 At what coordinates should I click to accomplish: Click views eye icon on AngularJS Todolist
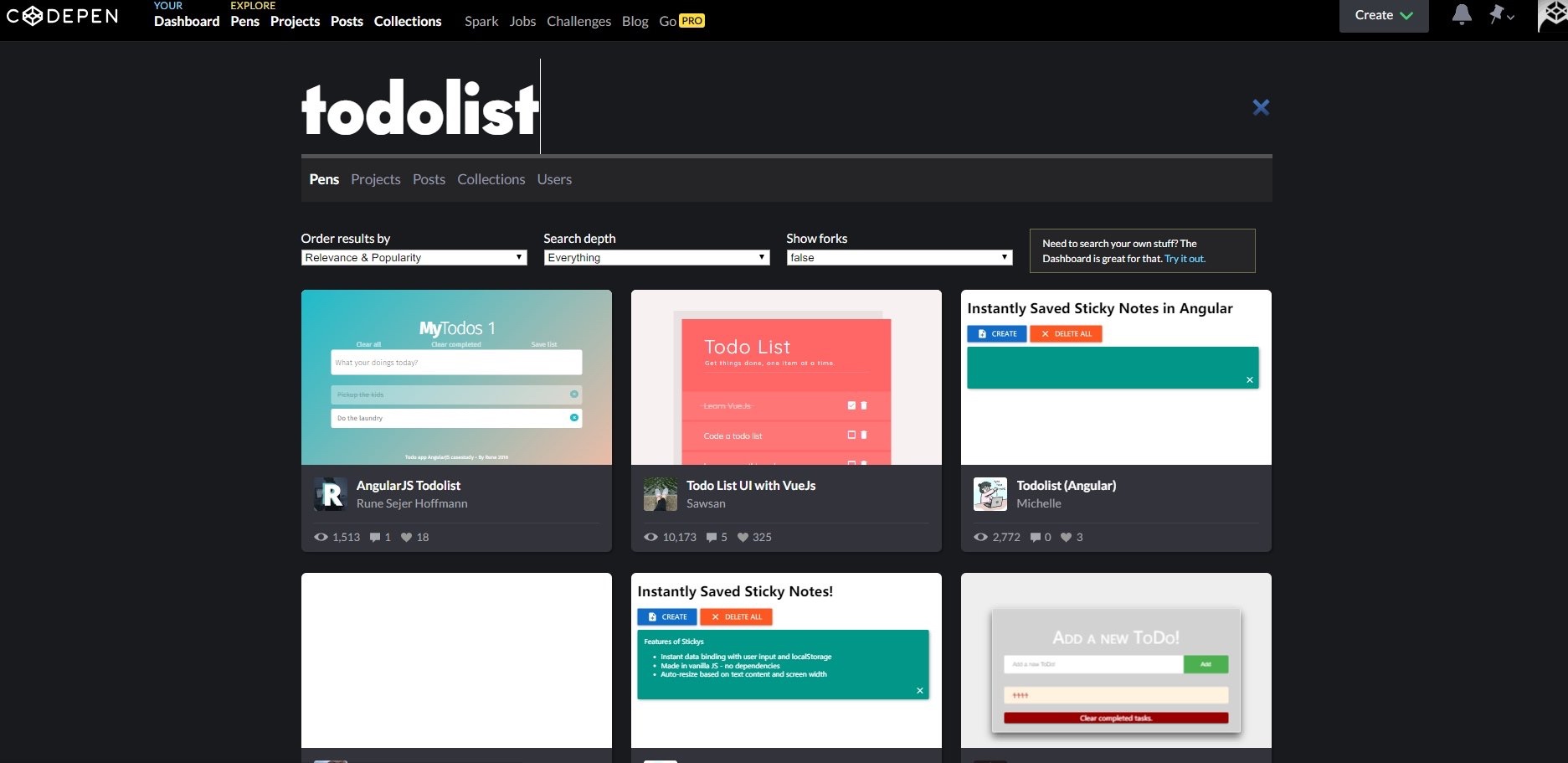[x=321, y=537]
